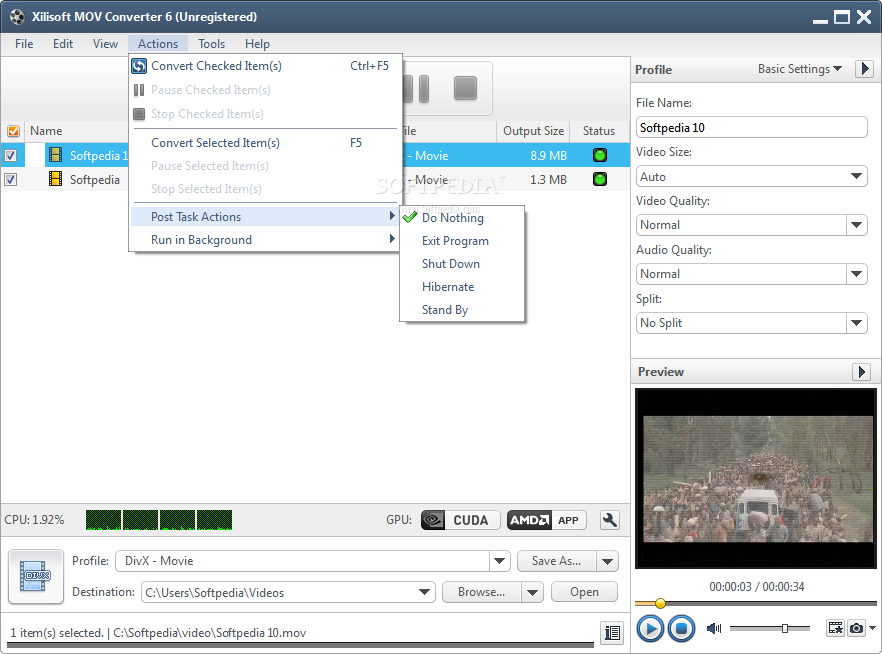Click the preview seek slider thumb
882x654 pixels.
660,603
